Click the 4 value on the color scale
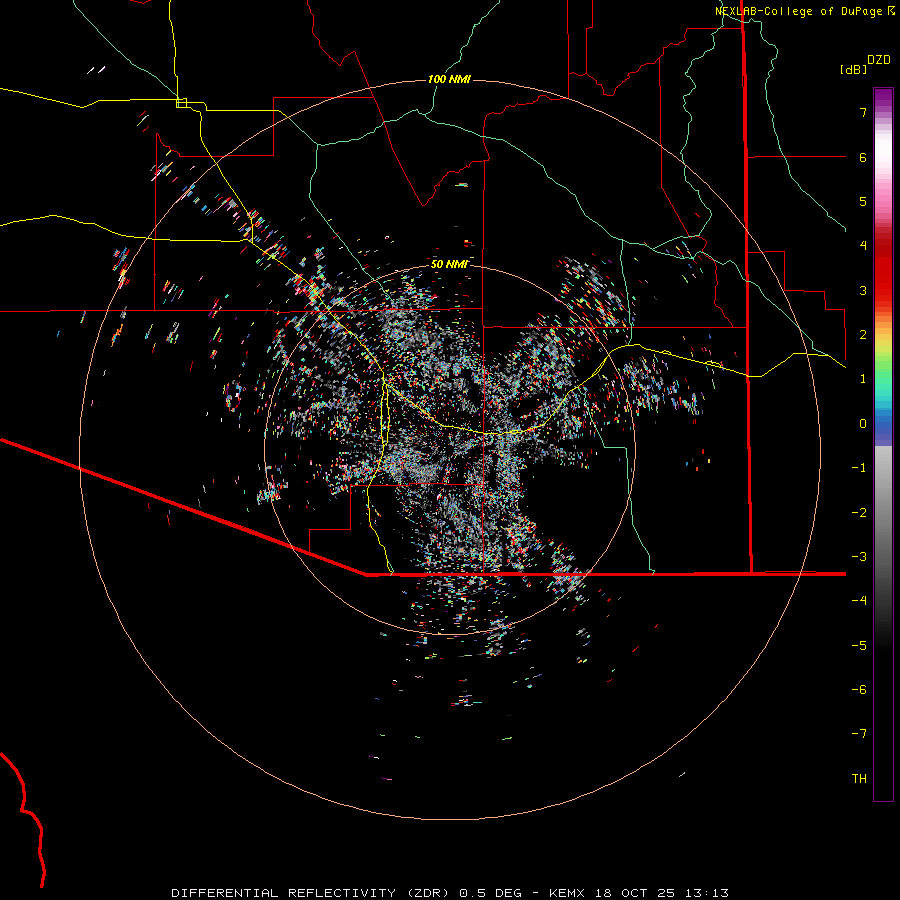Image resolution: width=900 pixels, height=900 pixels. 862,246
